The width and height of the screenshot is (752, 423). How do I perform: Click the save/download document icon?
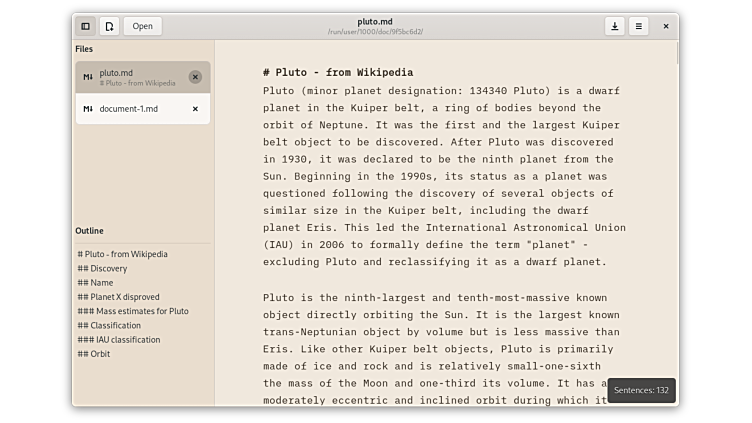coord(614,26)
